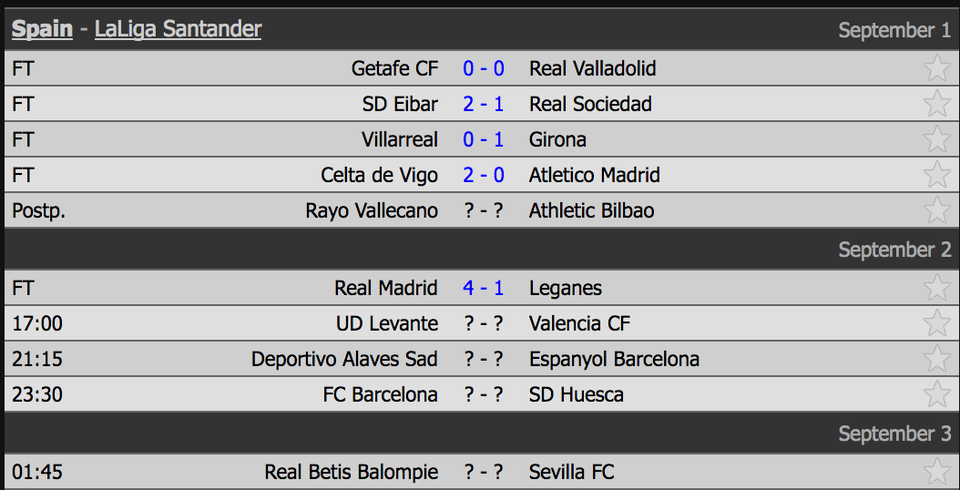Viewport: 960px width, 490px height.
Task: Add Real Madrid vs Leganes to favorites
Action: (936, 287)
